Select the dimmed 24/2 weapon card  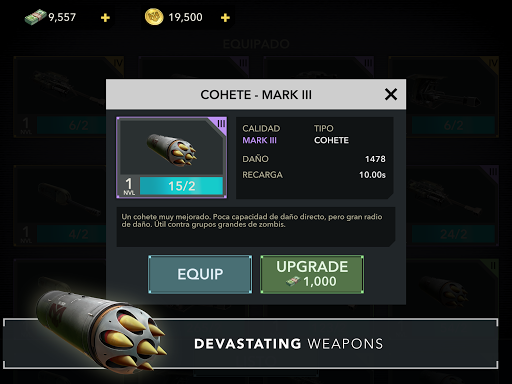pyautogui.click(x=453, y=206)
